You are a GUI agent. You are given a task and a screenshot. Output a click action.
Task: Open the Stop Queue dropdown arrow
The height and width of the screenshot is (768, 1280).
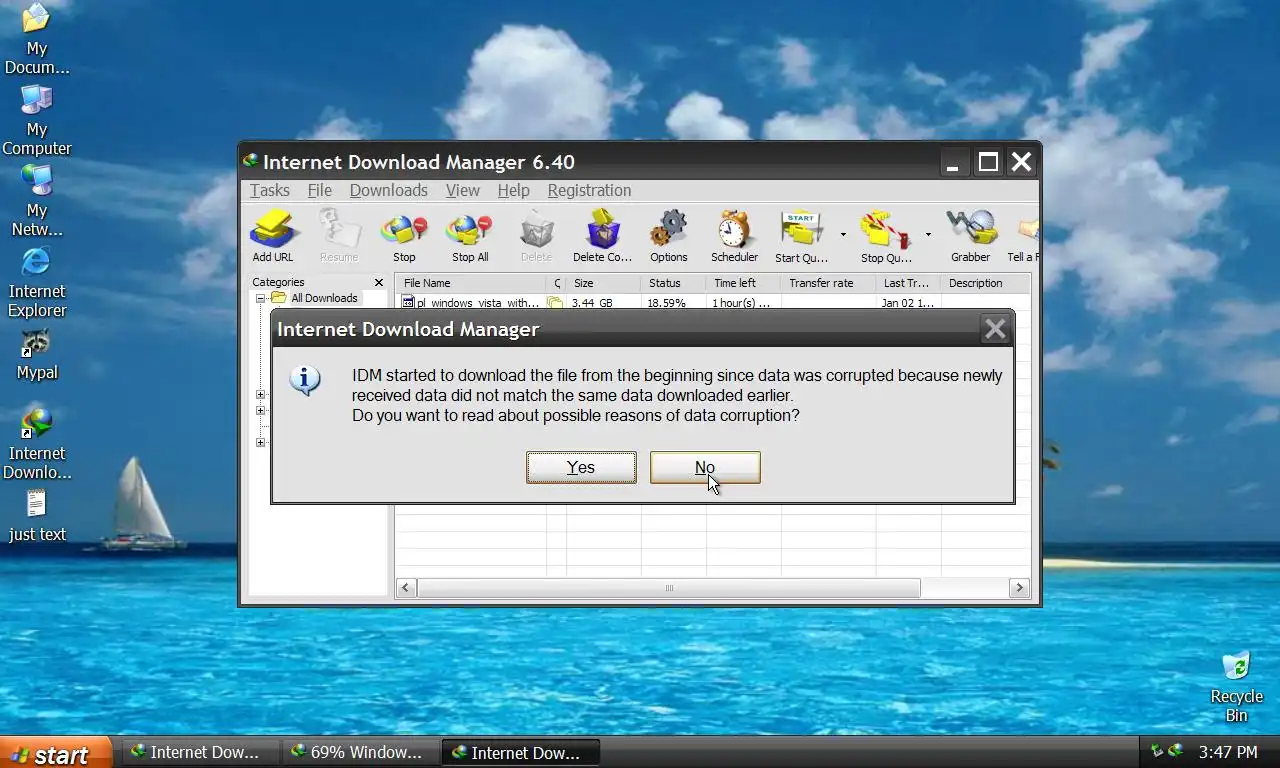[928, 235]
